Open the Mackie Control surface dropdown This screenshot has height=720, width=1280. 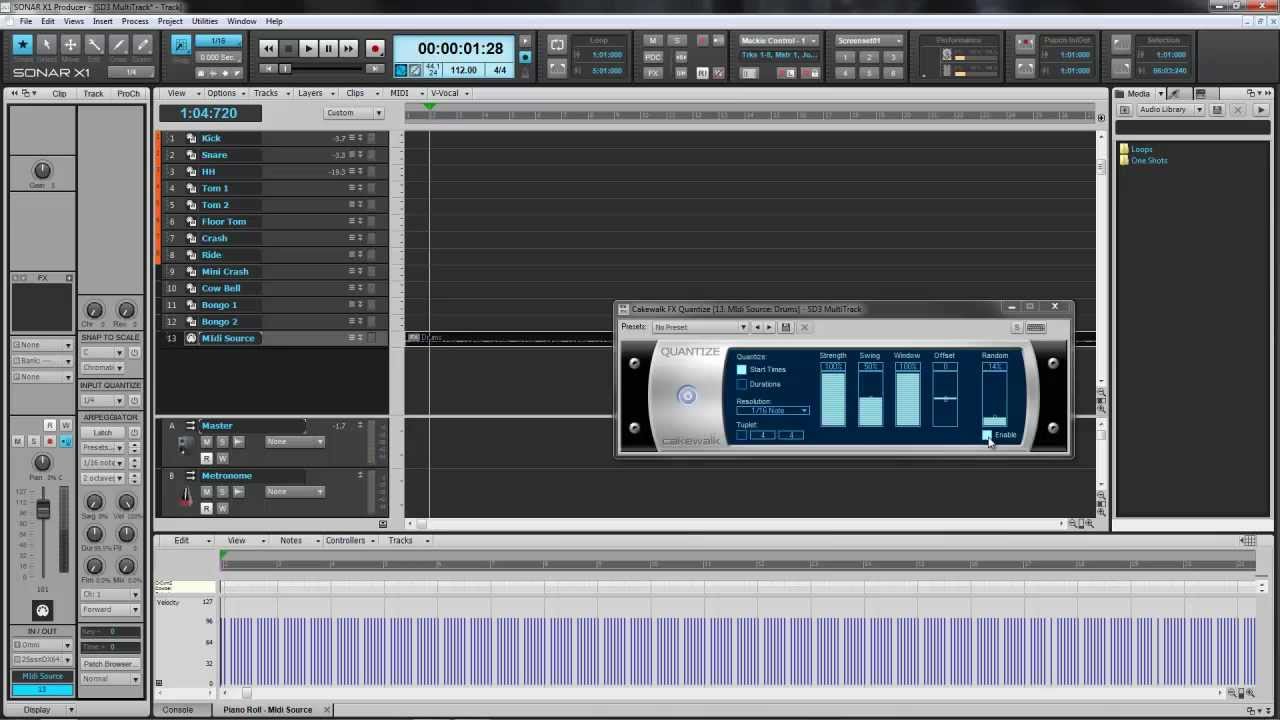pos(779,41)
